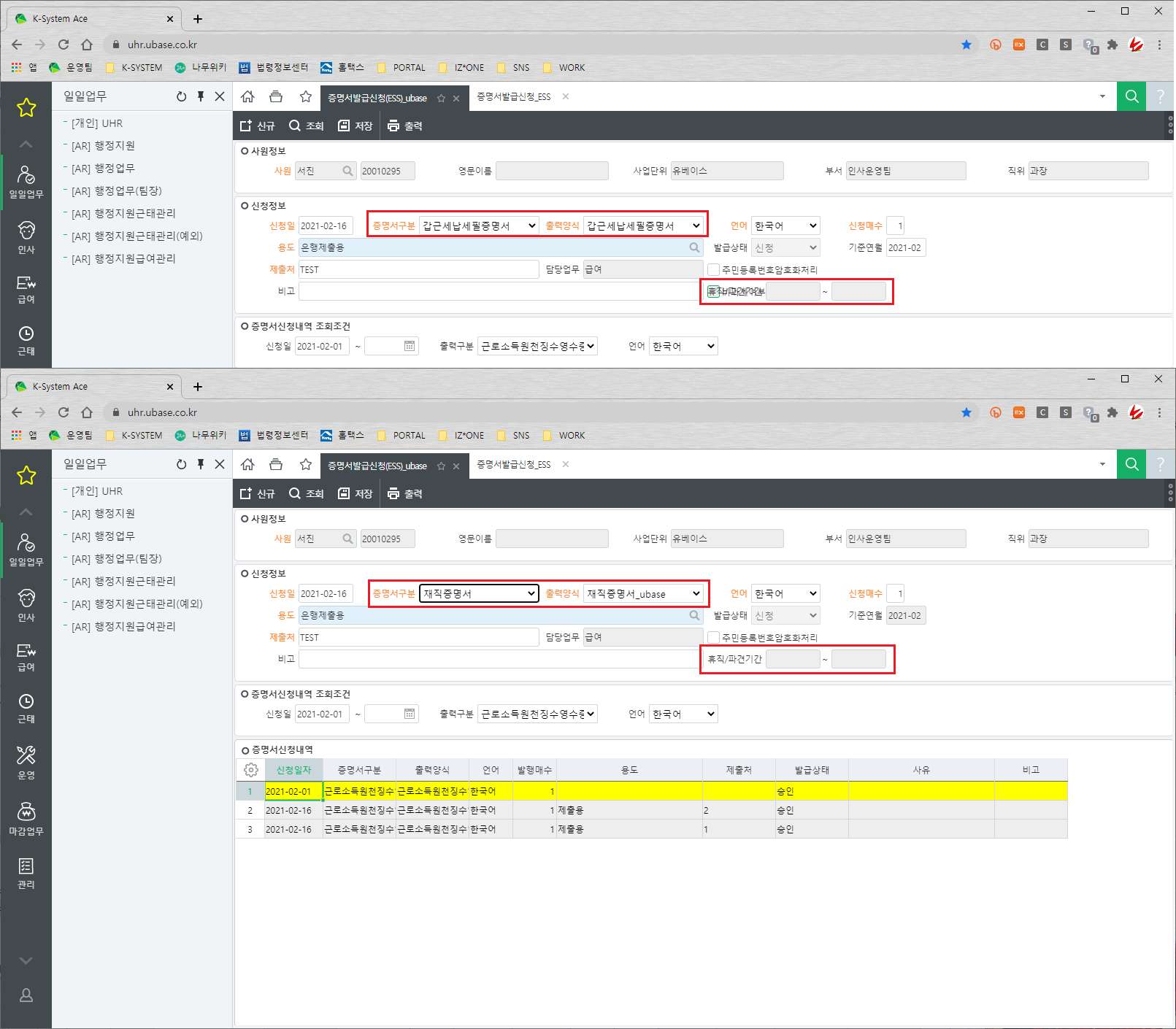Viewport: 1176px width, 1029px height.
Task: Click 출력 button in bottom window toolbar
Action: (x=404, y=493)
